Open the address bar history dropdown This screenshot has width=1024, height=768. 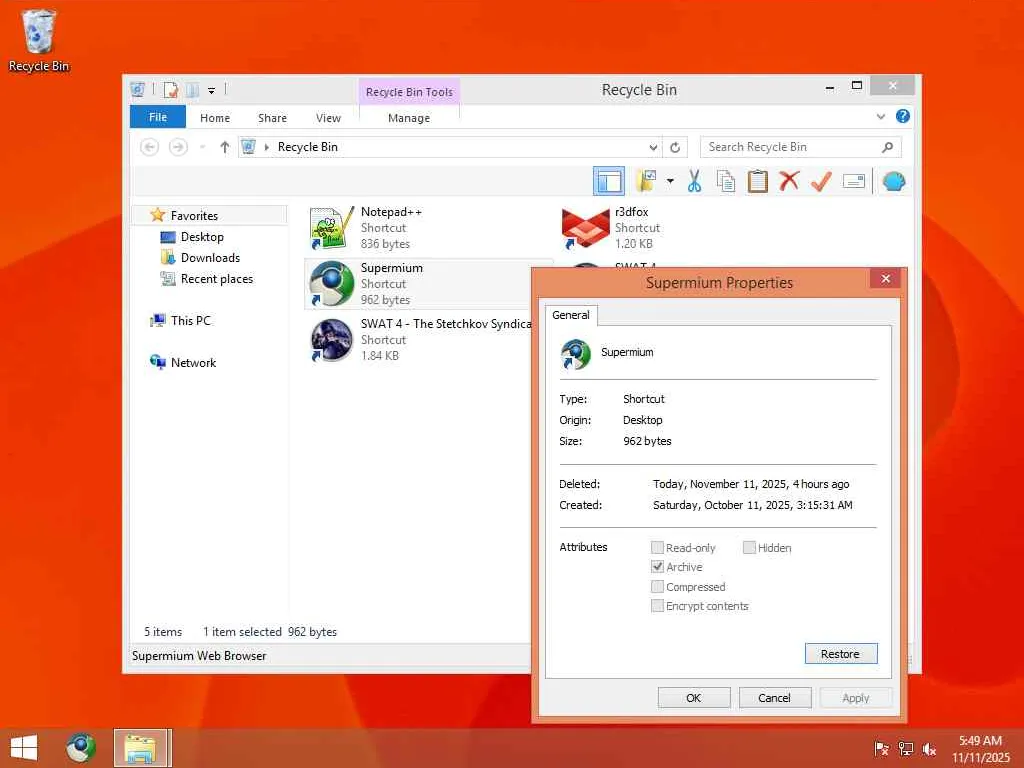click(653, 148)
